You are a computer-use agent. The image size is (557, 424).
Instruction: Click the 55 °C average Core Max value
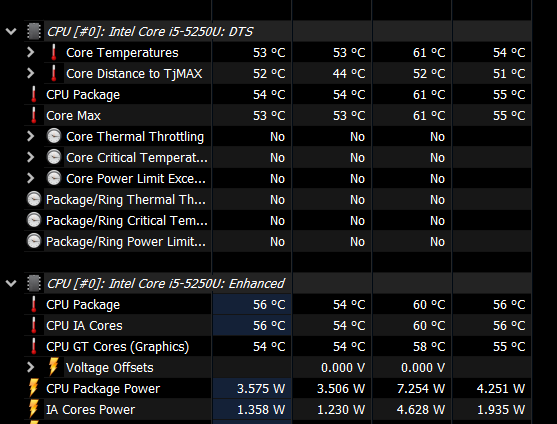509,115
